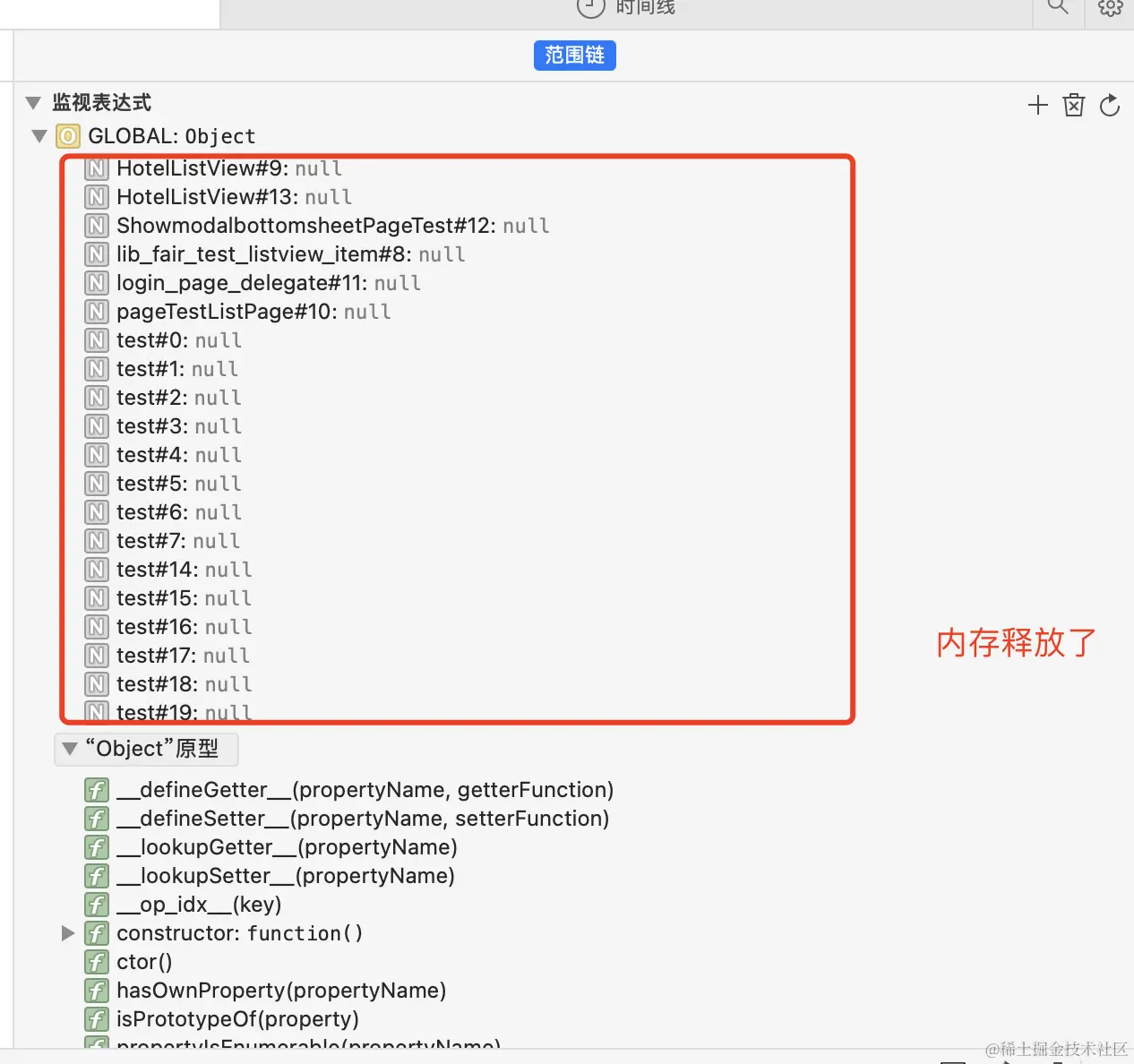Click the GLOBAL object type icon
1134x1064 pixels.
point(67,136)
